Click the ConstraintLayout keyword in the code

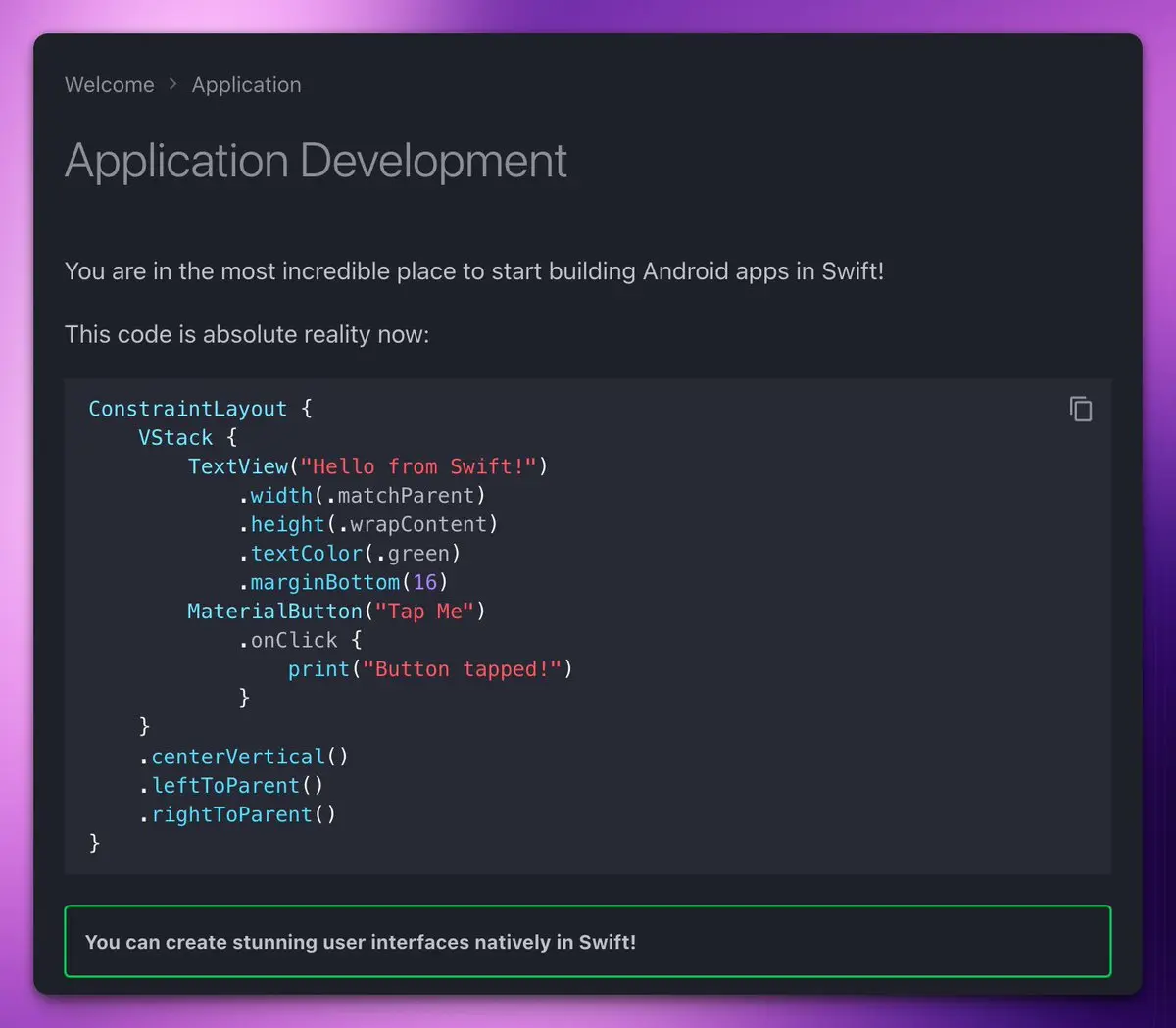(187, 409)
